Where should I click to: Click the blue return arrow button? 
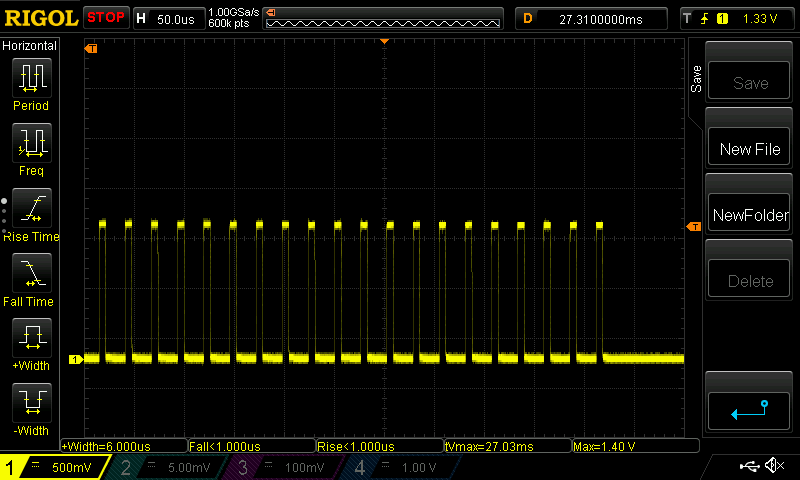tap(748, 411)
